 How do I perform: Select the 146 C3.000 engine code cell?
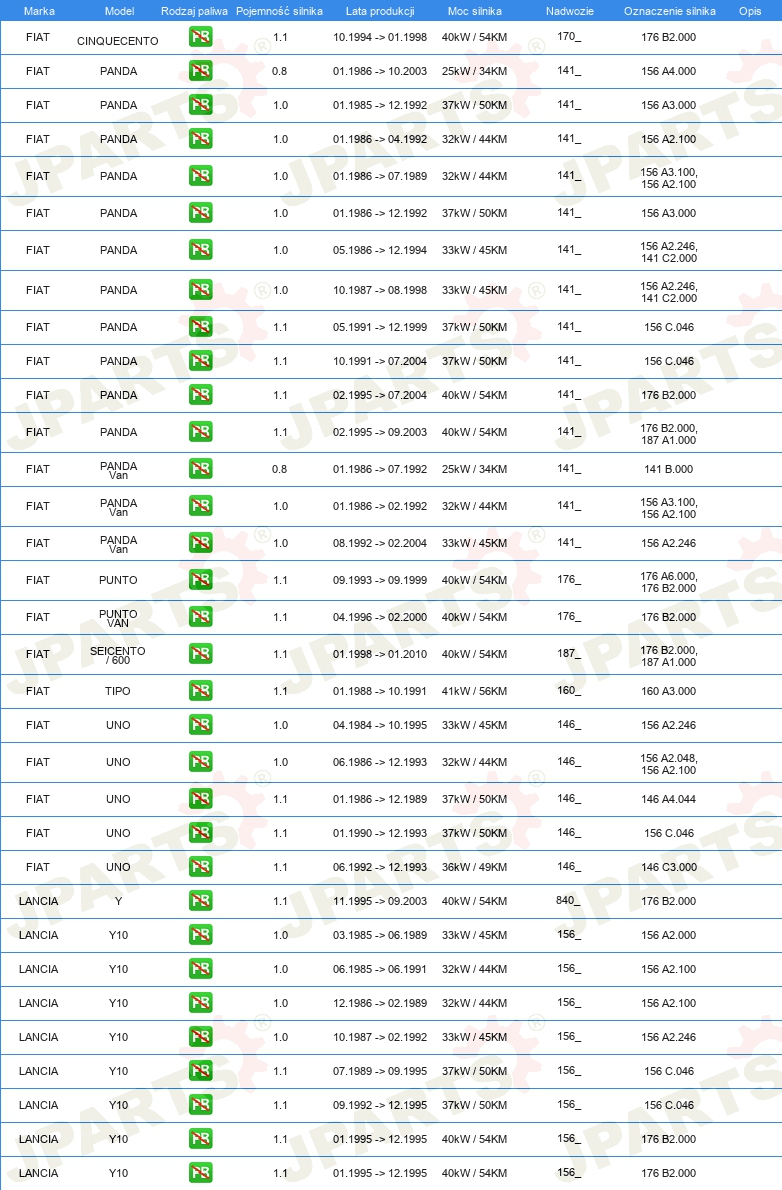pyautogui.click(x=668, y=867)
